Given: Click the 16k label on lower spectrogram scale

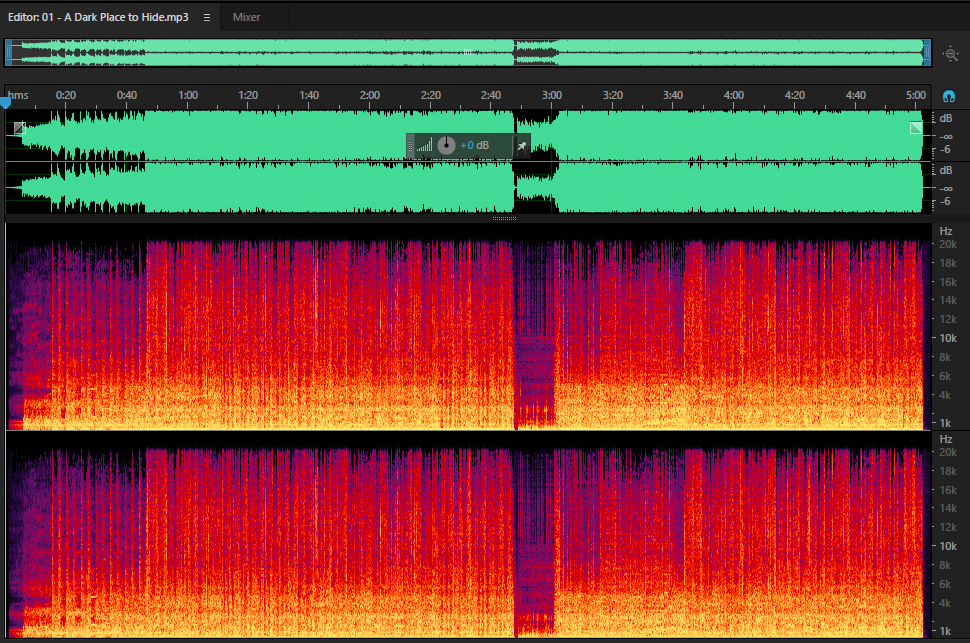Looking at the screenshot, I should pyautogui.click(x=948, y=490).
